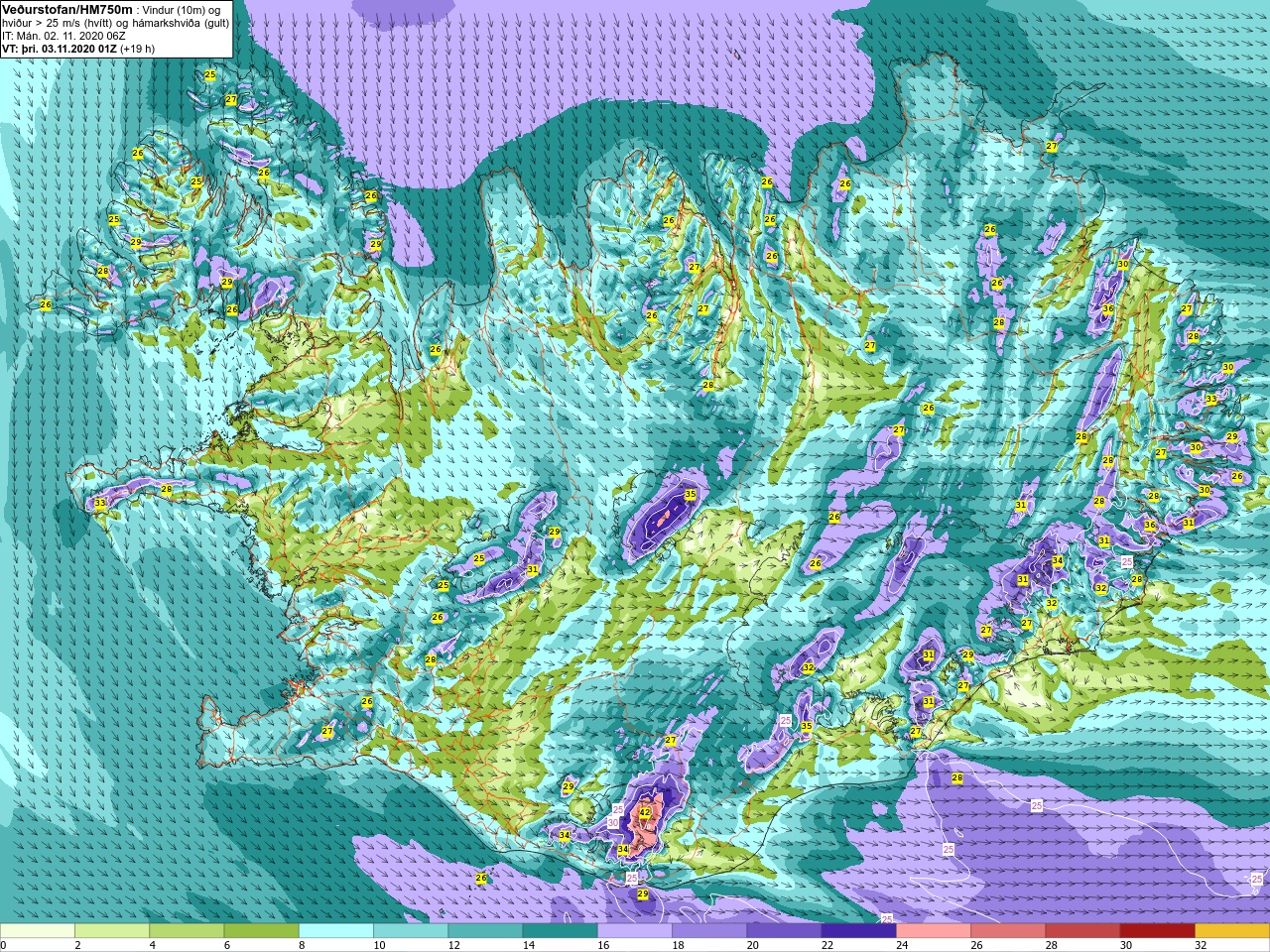
Task: Click the pale yellow 0–2 m/s legend swatch
Action: [38, 931]
